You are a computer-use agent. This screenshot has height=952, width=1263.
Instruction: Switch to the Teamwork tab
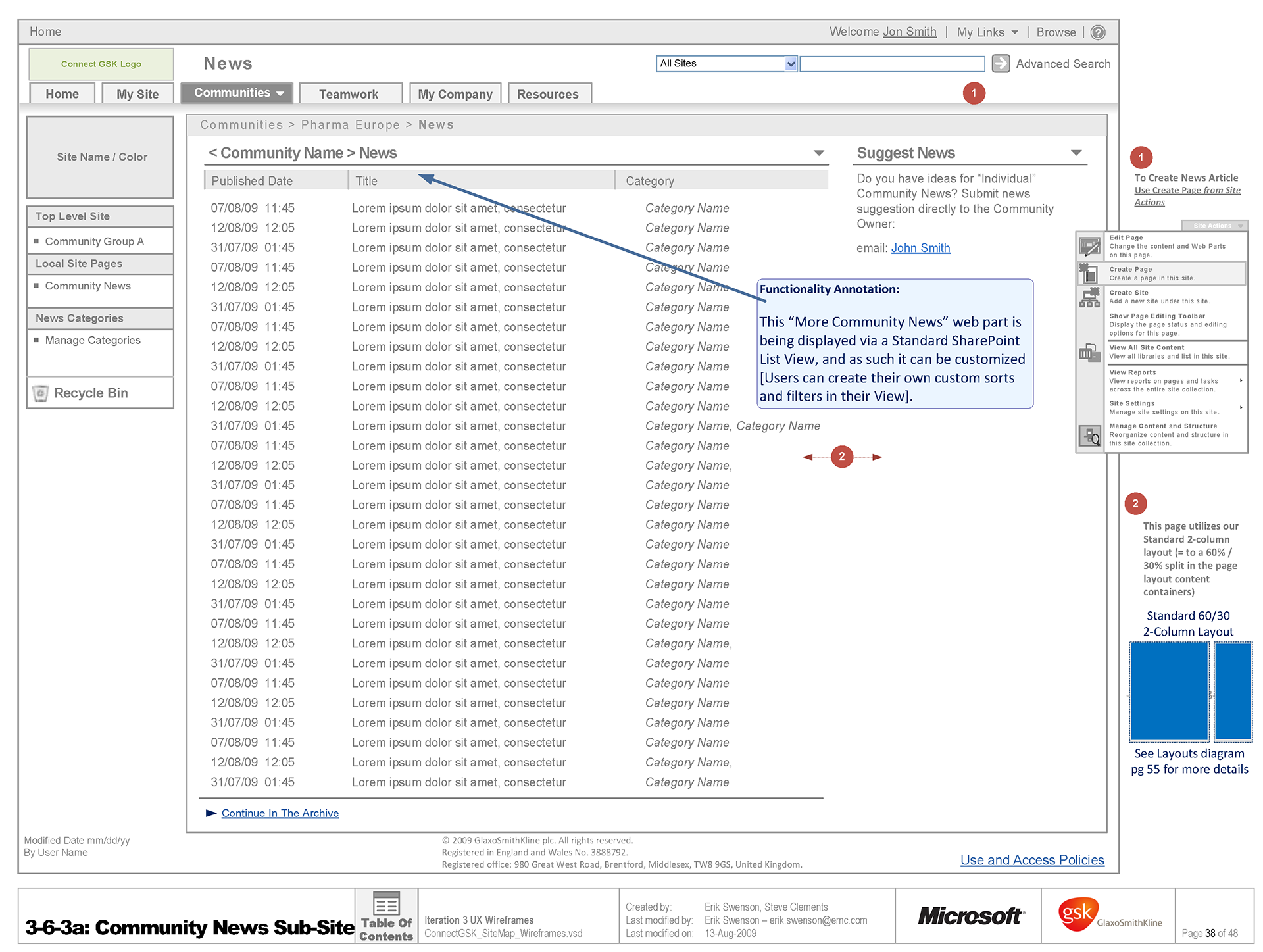[349, 94]
